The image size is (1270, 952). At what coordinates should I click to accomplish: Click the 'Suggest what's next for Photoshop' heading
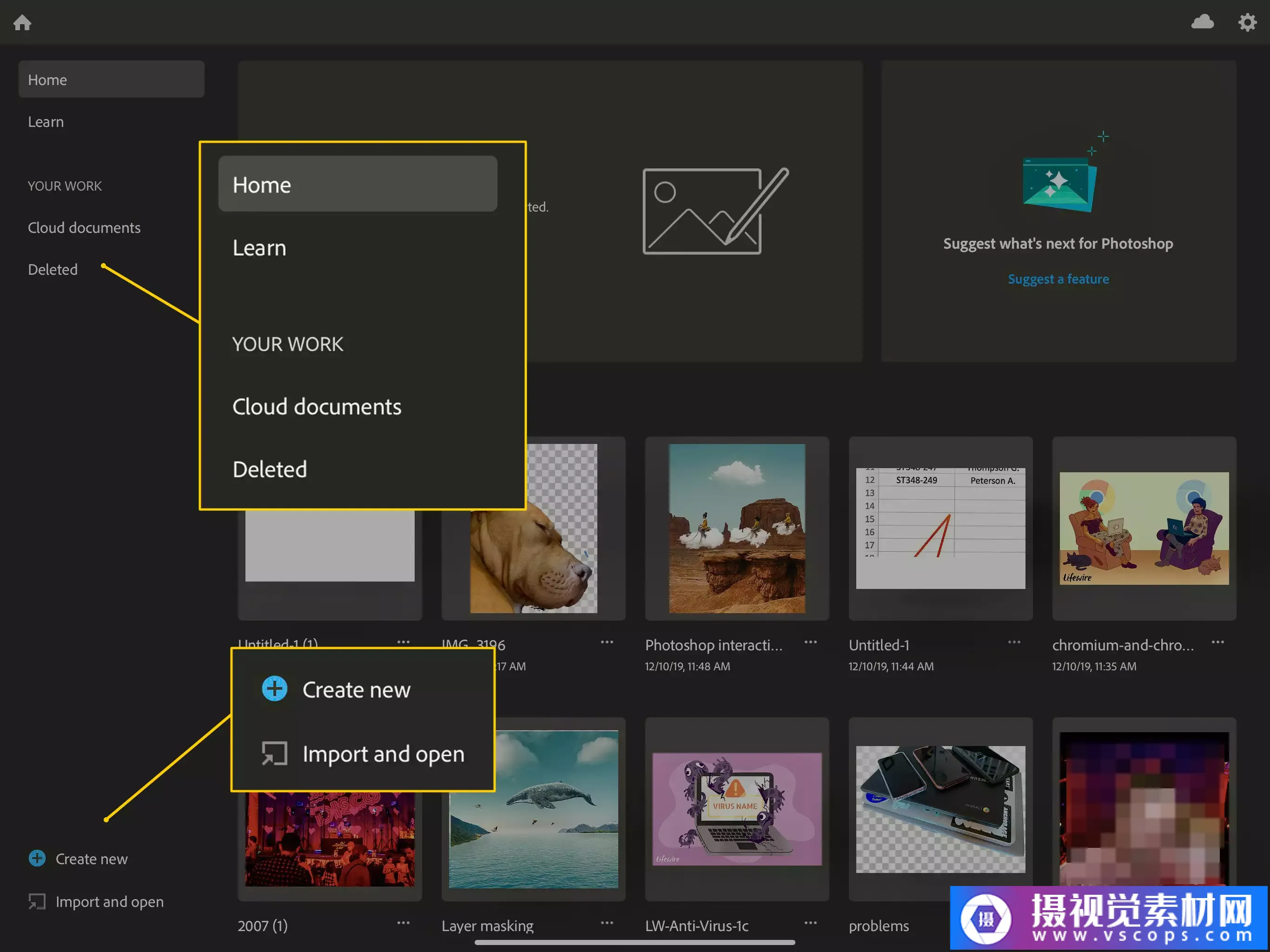click(1058, 244)
